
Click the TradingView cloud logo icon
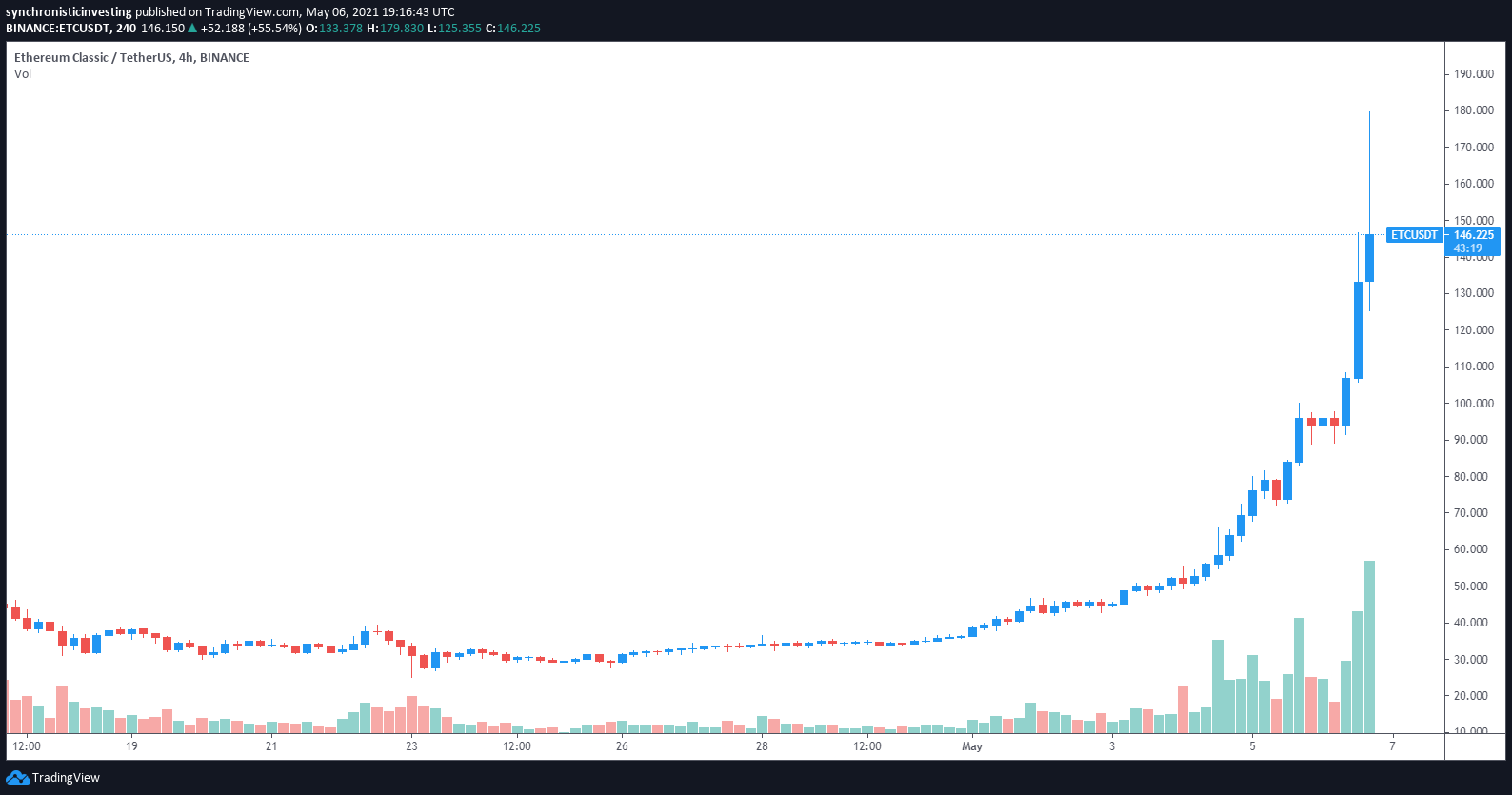(17, 778)
